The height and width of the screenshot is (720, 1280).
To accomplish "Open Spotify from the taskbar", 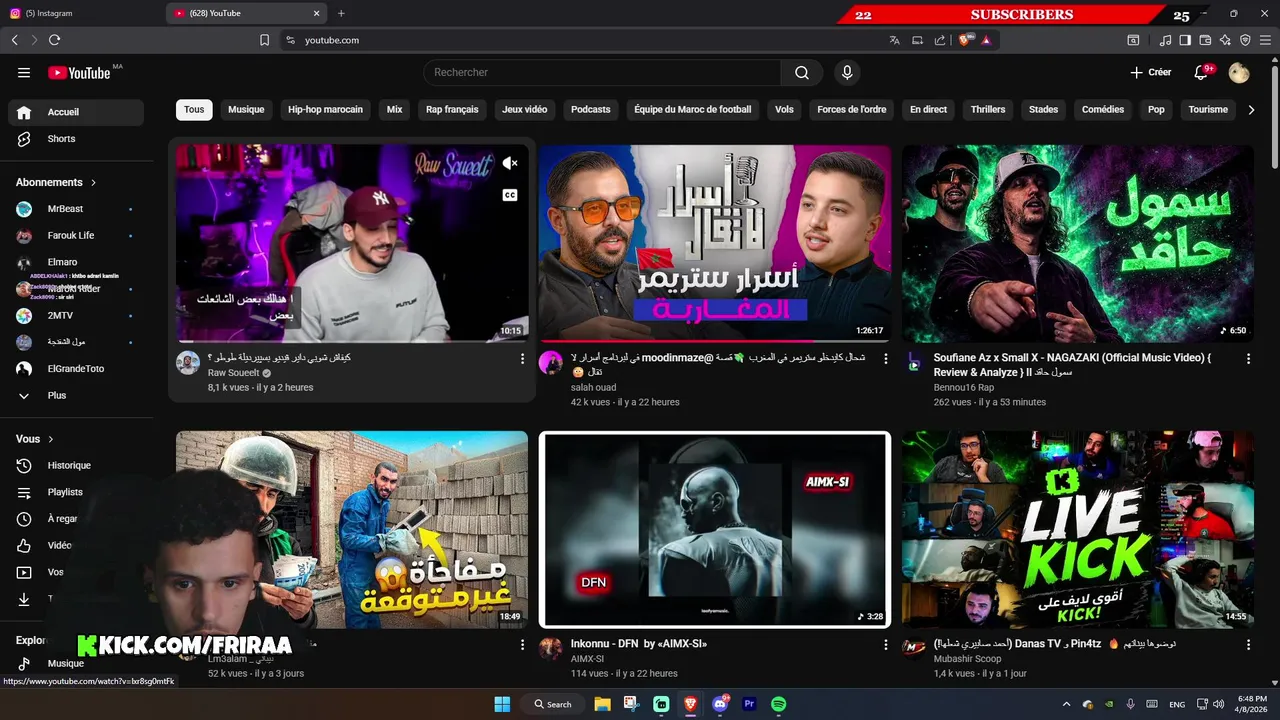I will pos(778,704).
